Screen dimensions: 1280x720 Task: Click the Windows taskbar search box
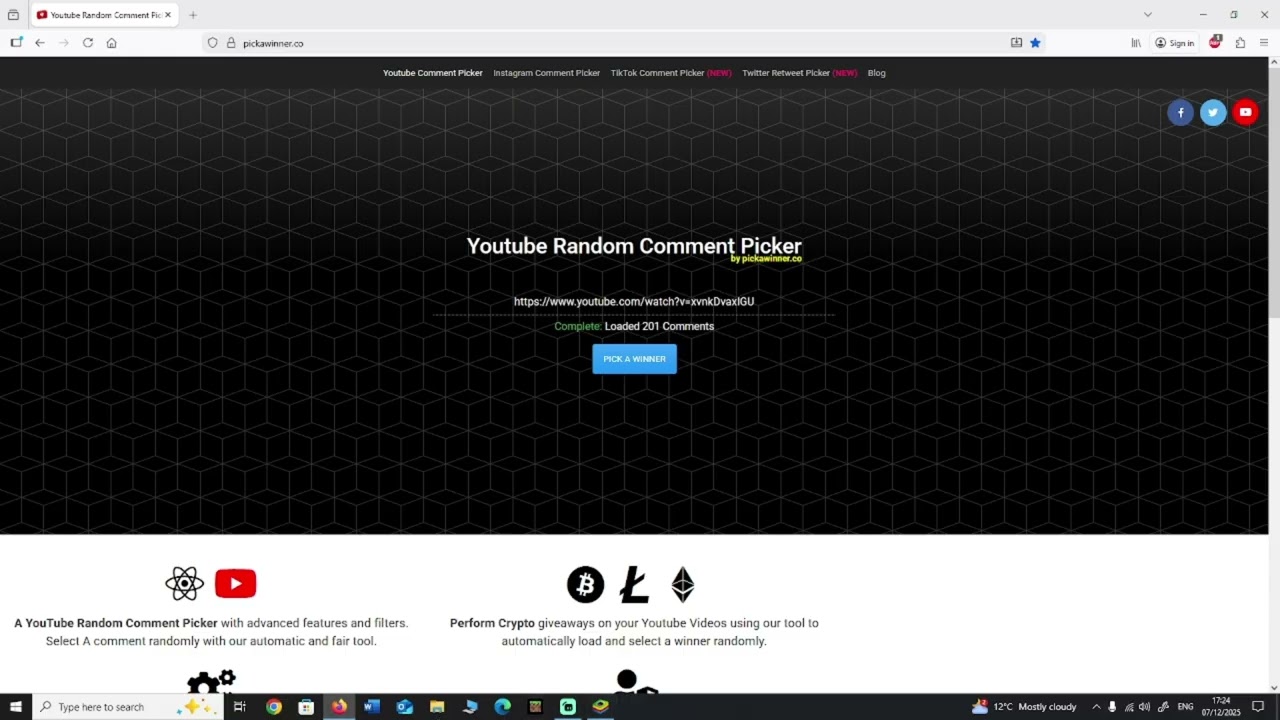coord(128,707)
